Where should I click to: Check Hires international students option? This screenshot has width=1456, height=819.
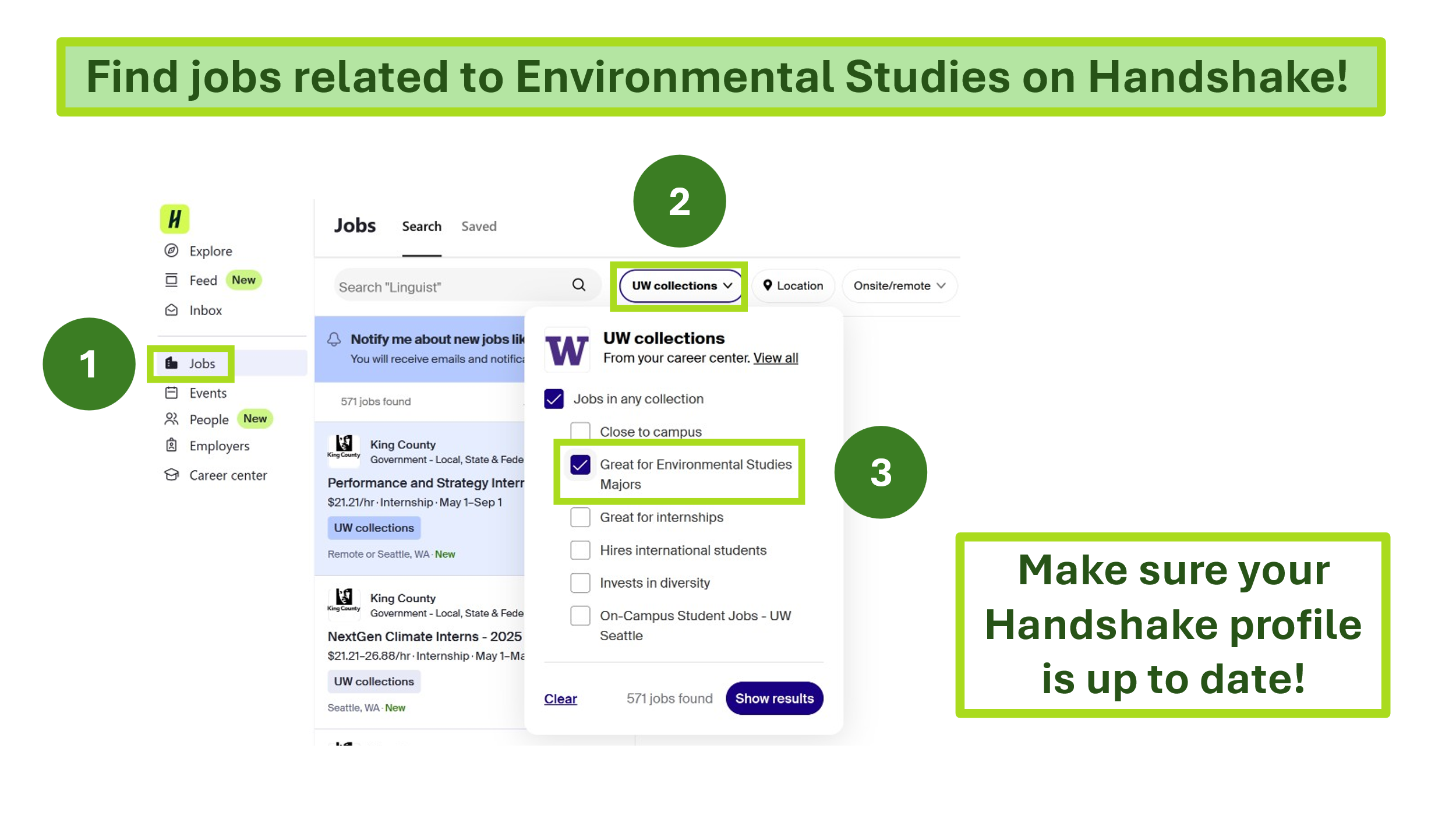point(580,550)
